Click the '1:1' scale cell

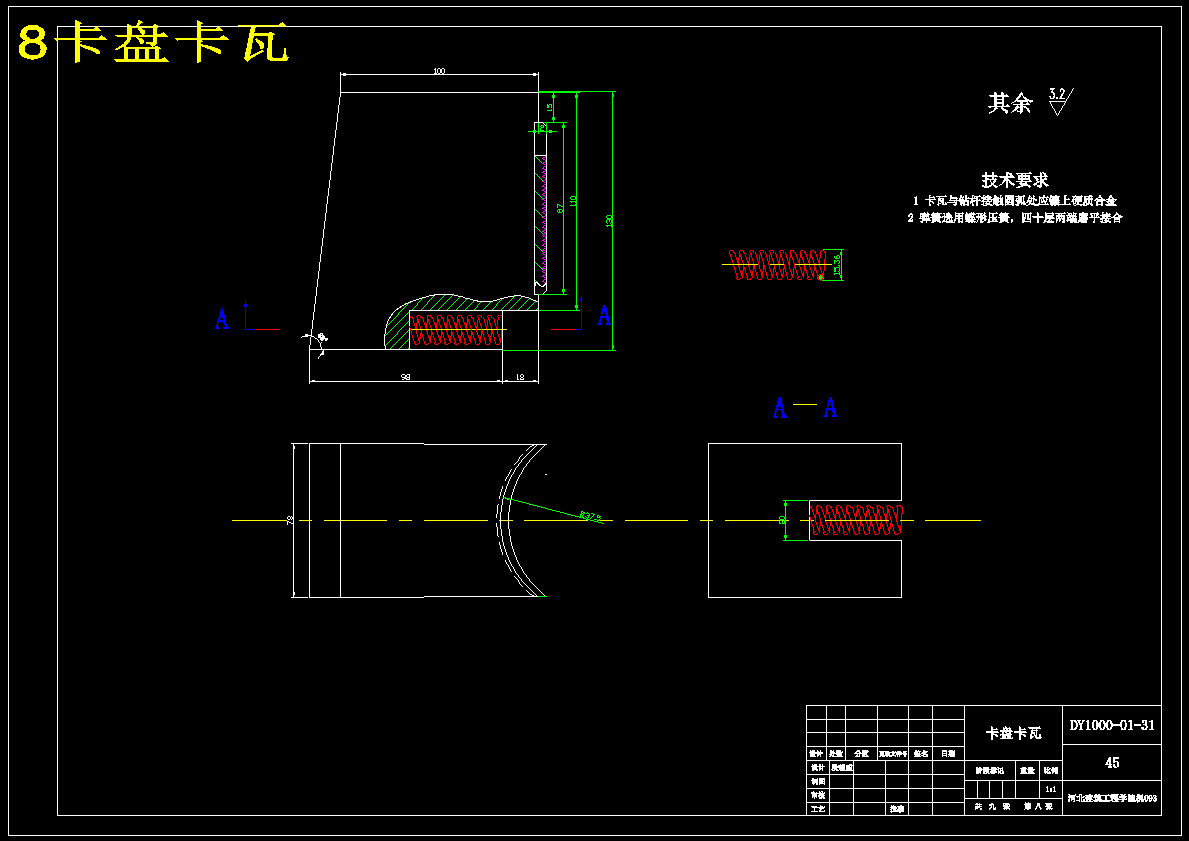tap(1050, 789)
